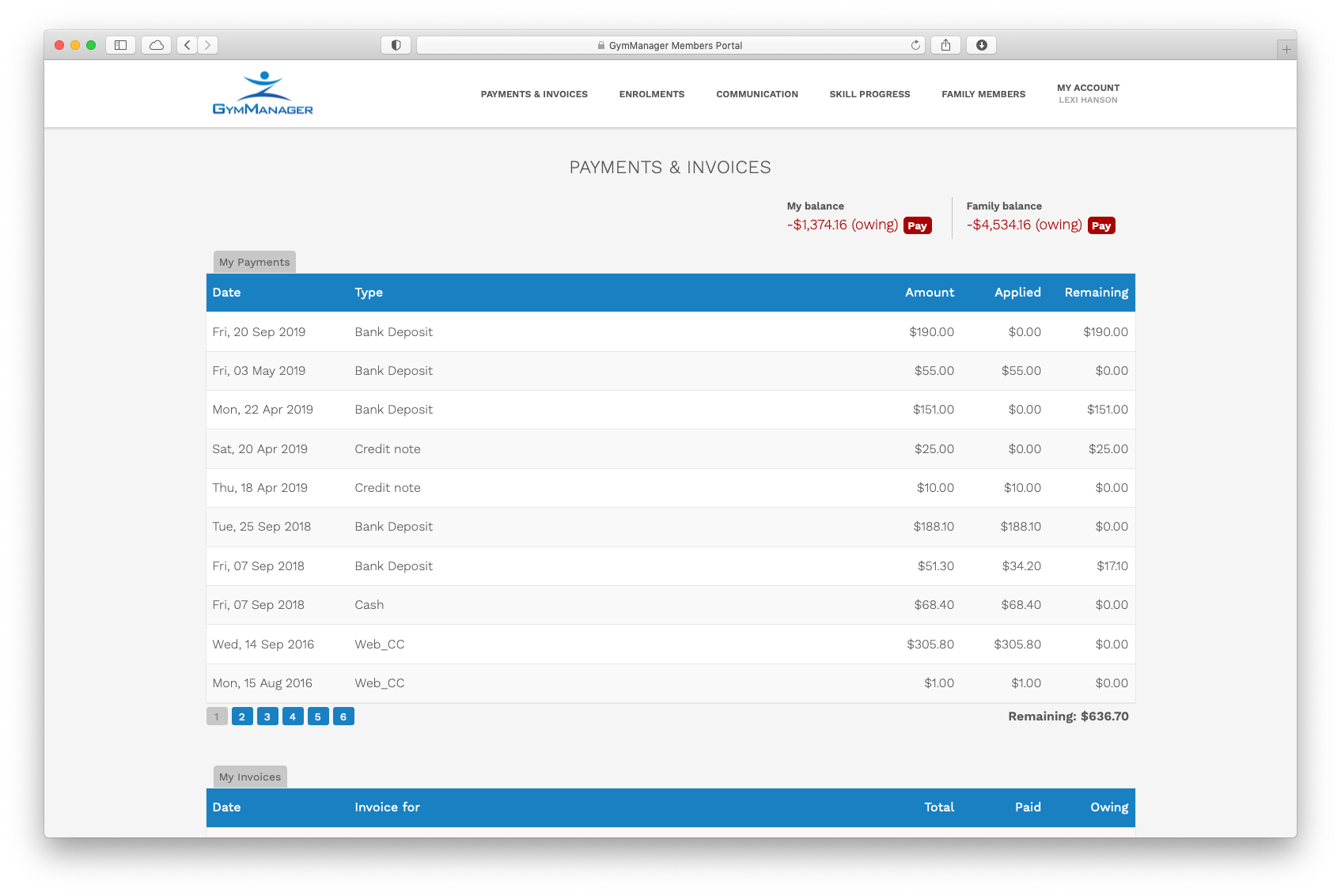Click the invoices Paid column header
The width and height of the screenshot is (1341, 896).
coord(1028,807)
